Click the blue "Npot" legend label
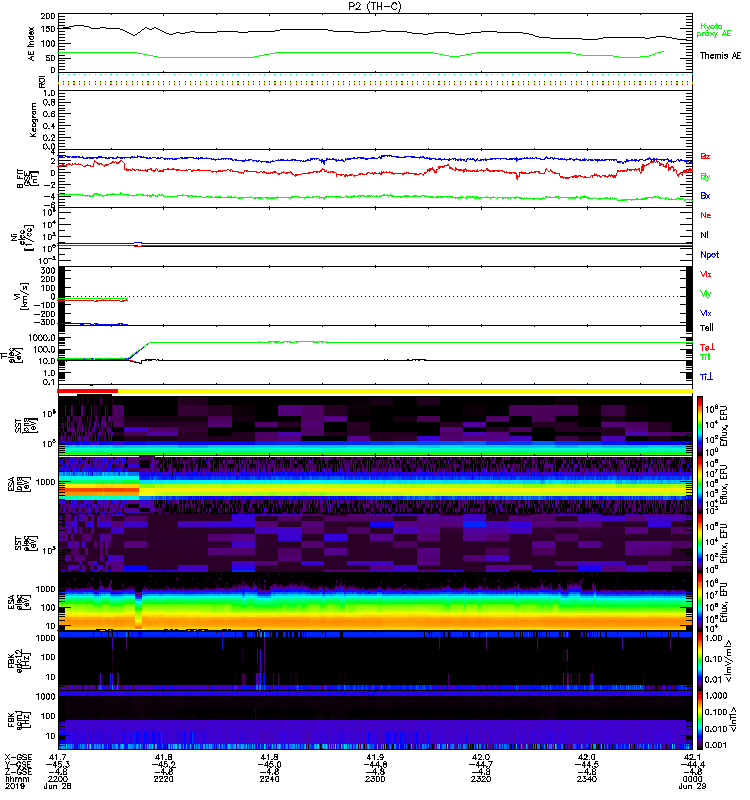 tap(709, 255)
